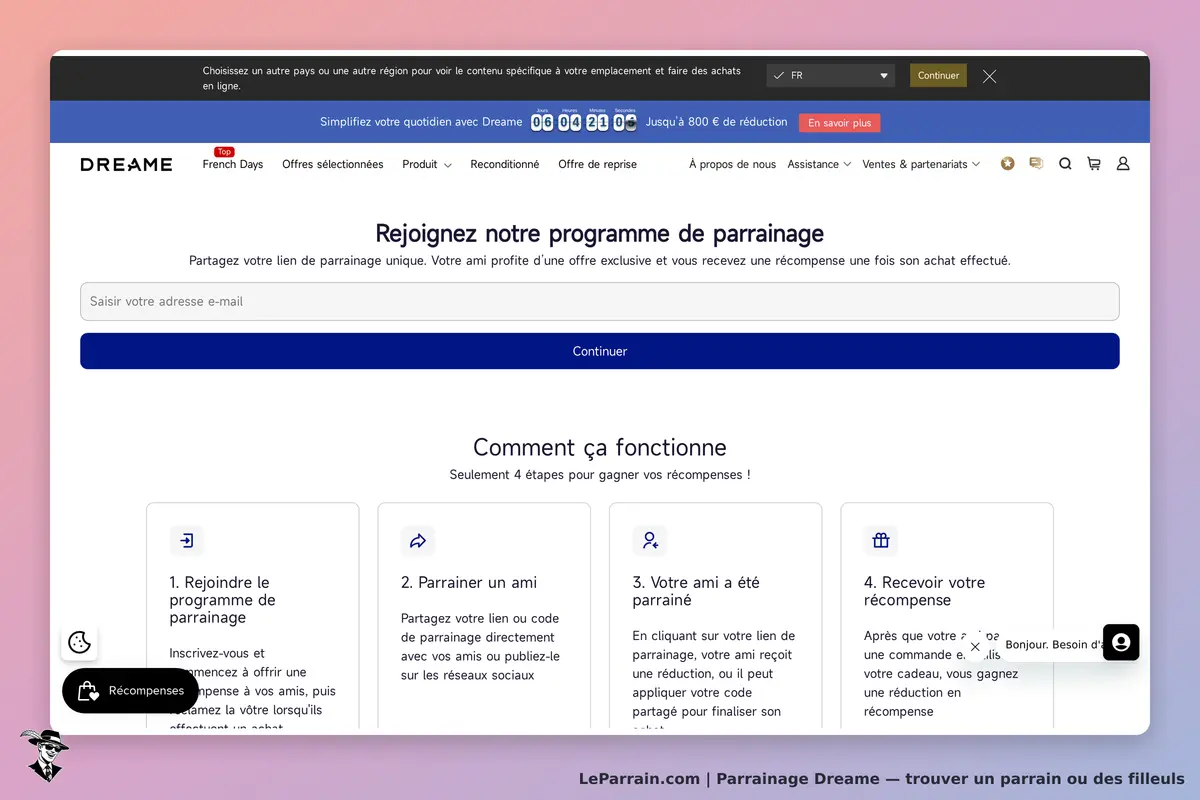Image resolution: width=1200 pixels, height=800 pixels.
Task: Click the share arrow icon in step 2
Action: 418,541
